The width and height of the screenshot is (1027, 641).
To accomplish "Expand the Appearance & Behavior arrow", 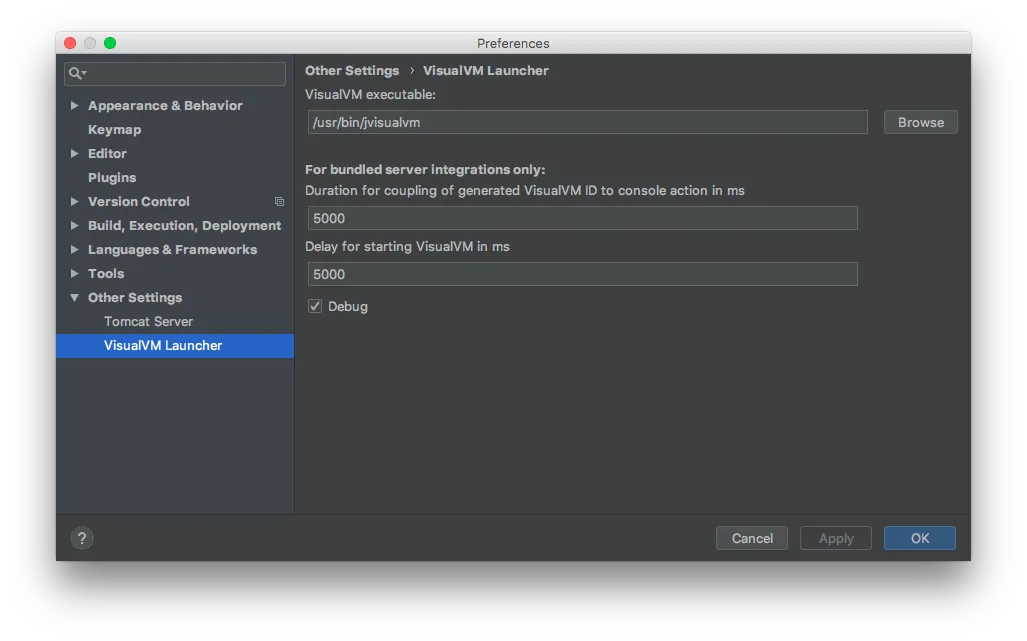I will tap(75, 105).
